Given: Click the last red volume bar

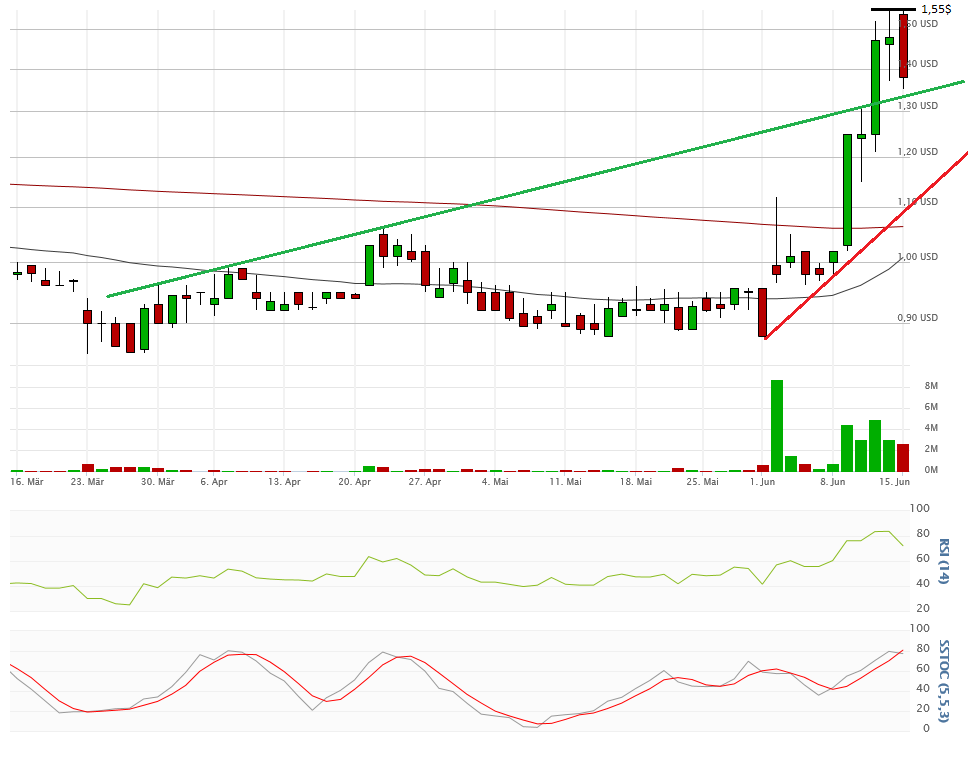Looking at the screenshot, I should coord(903,457).
